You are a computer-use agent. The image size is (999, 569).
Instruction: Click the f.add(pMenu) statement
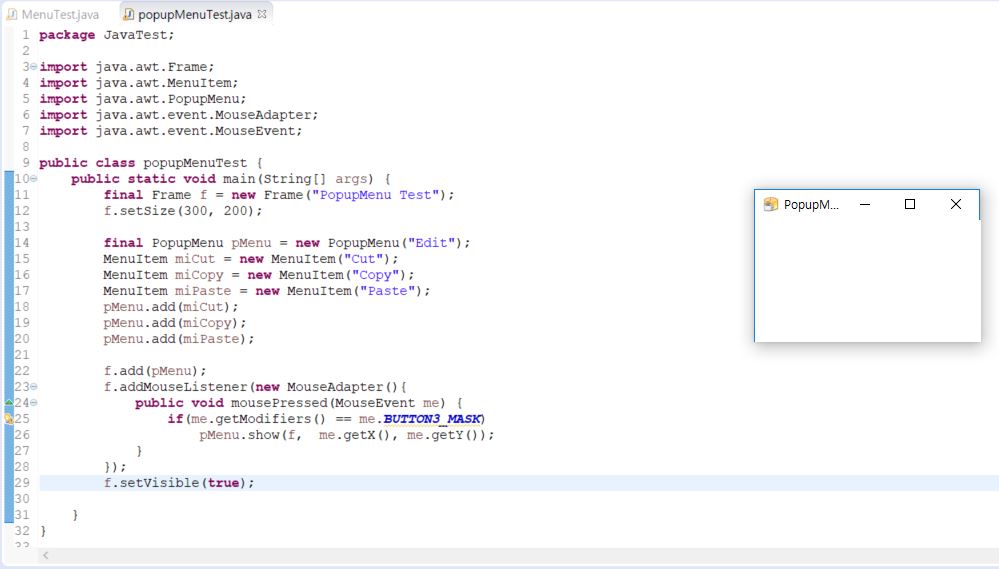155,371
